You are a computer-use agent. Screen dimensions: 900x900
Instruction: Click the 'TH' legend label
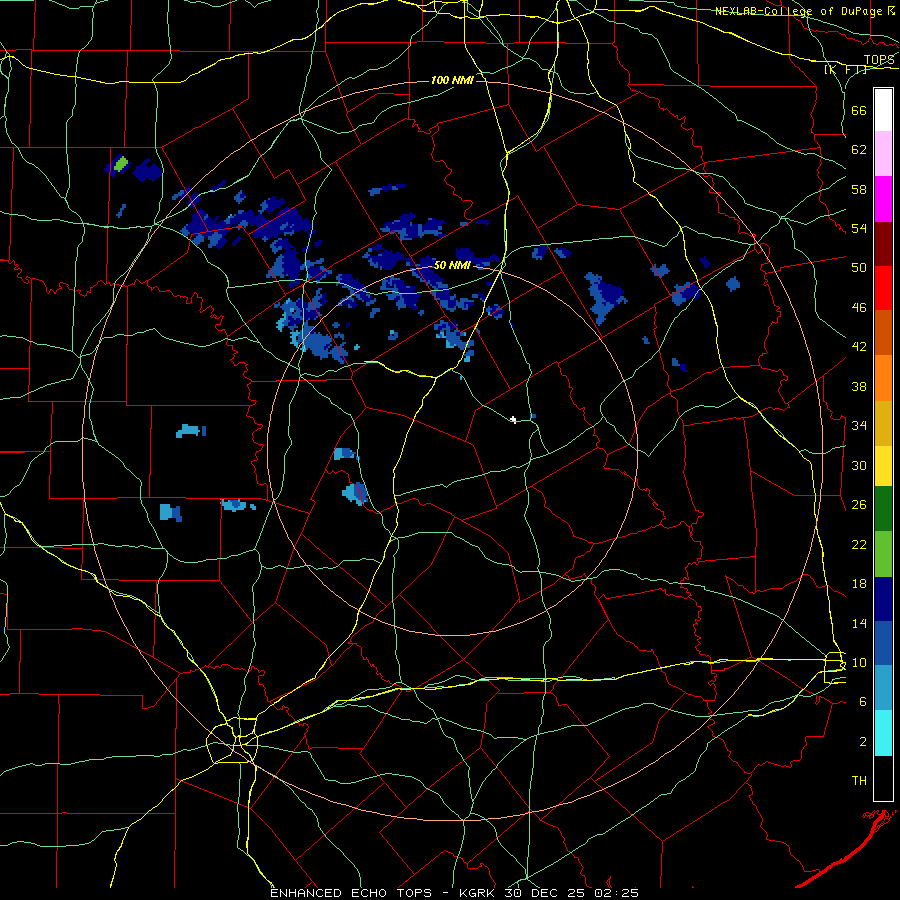[x=859, y=781]
